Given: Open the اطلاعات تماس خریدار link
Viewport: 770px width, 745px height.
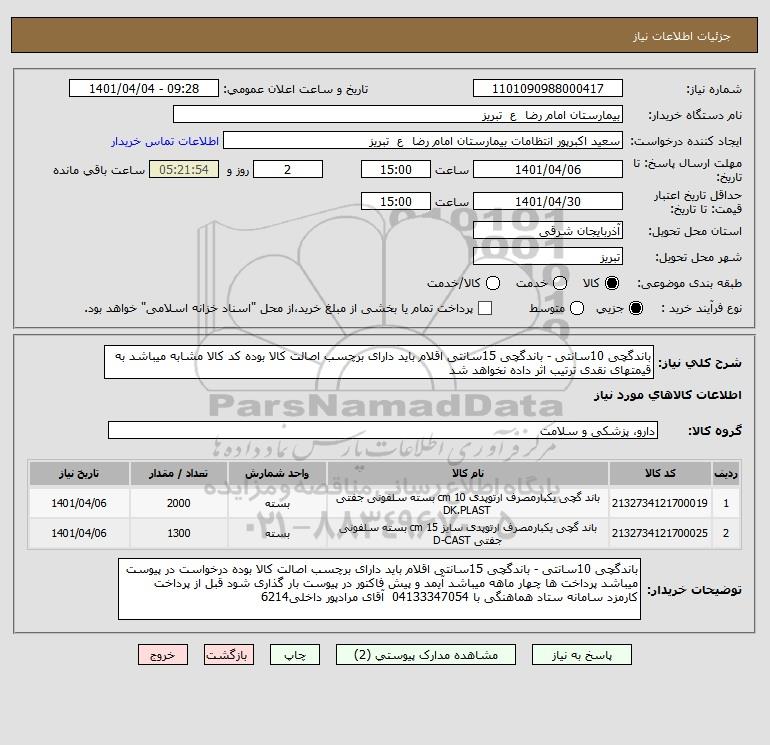Looking at the screenshot, I should 165,141.
